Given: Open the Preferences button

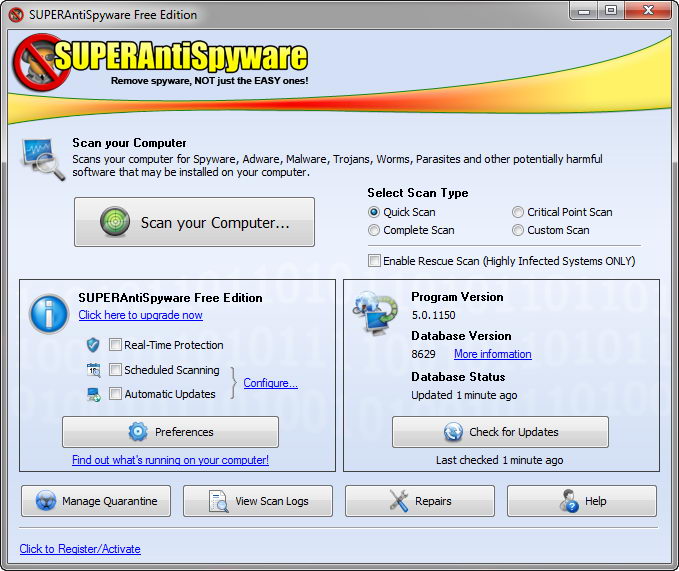Looking at the screenshot, I should click(171, 432).
